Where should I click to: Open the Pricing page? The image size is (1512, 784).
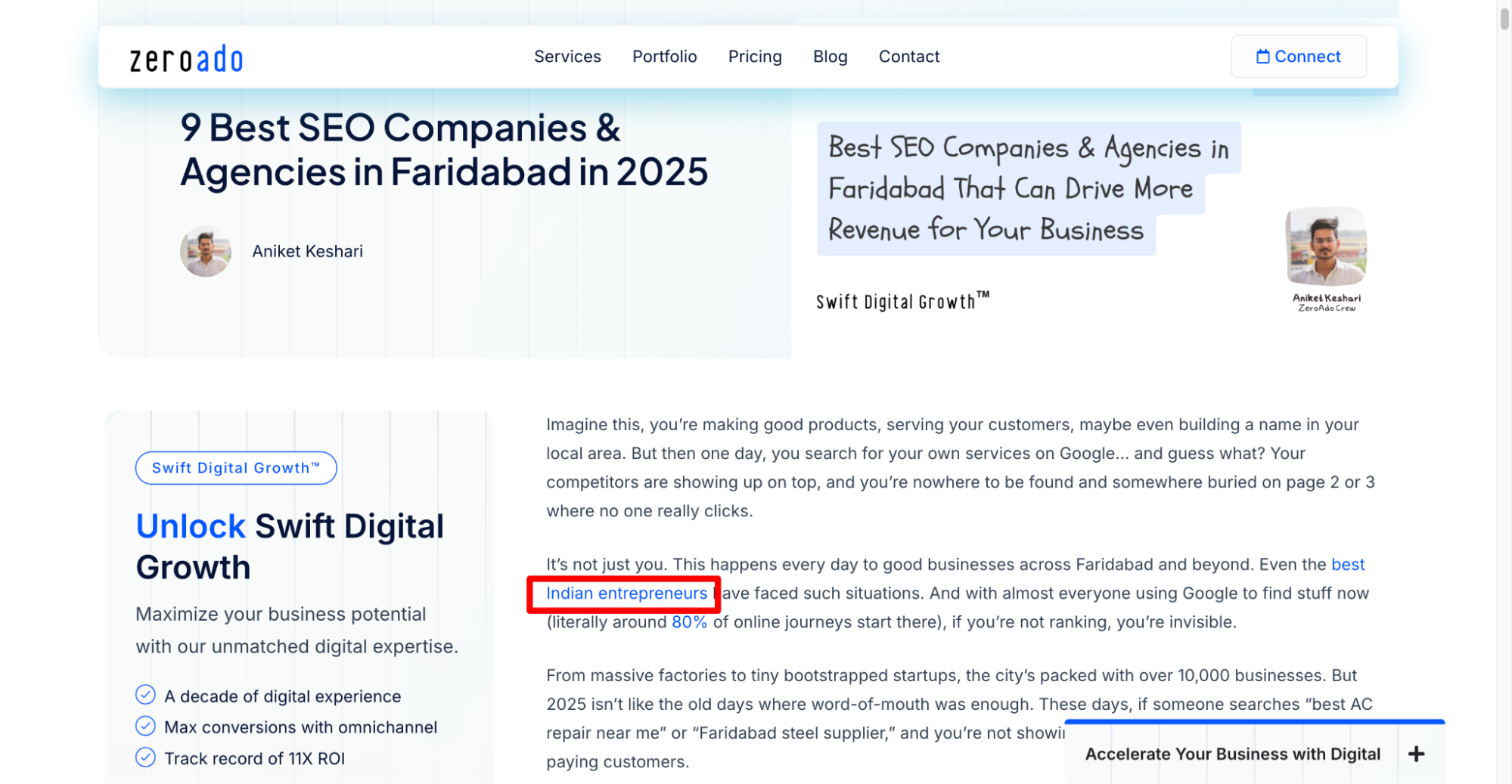(x=754, y=56)
